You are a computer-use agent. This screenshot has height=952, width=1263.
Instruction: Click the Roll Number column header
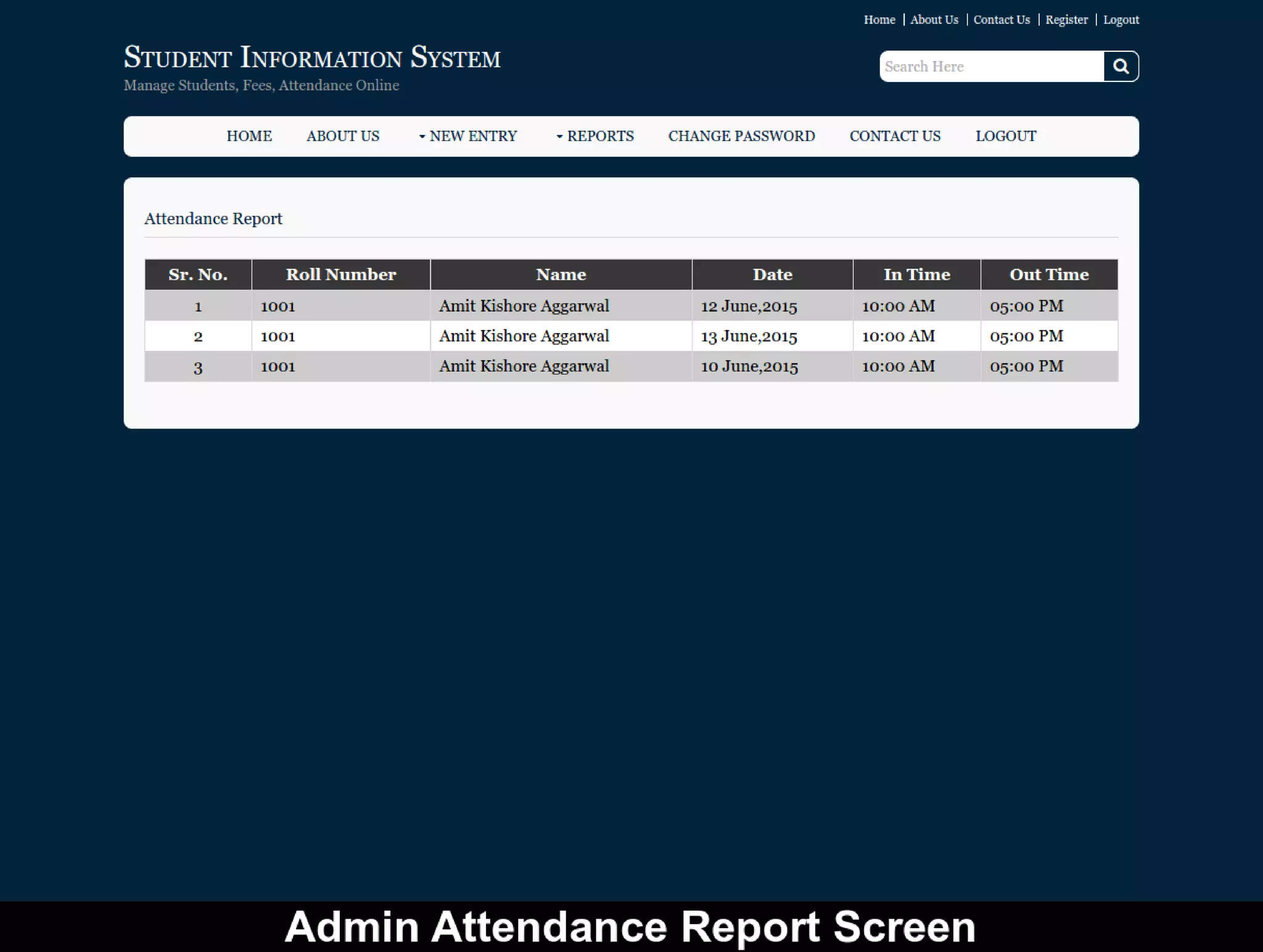tap(341, 274)
